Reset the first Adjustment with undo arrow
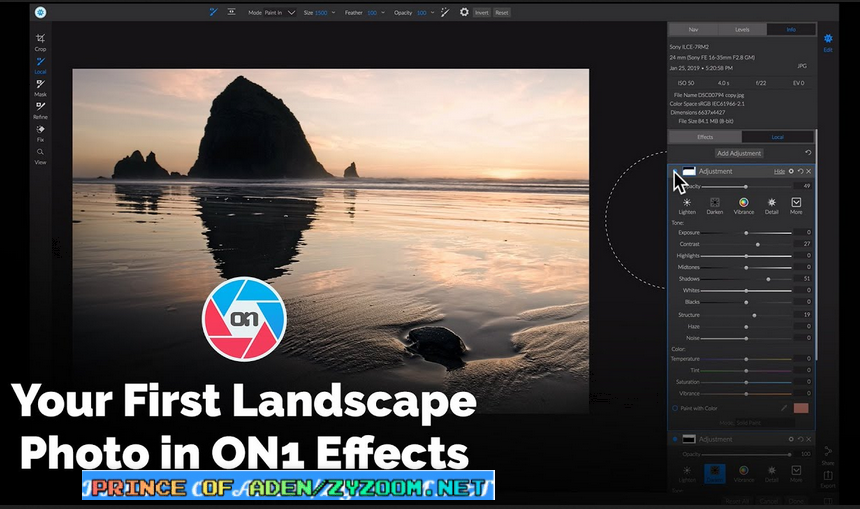 (x=800, y=171)
